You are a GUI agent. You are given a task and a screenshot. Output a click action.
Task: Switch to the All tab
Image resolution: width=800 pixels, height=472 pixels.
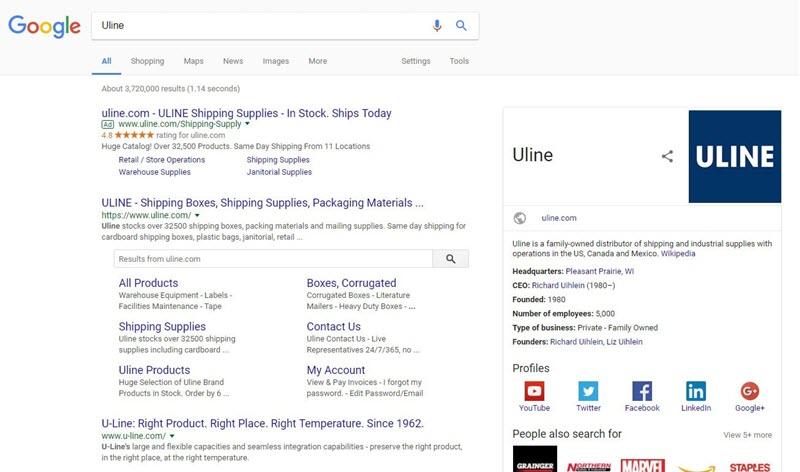[106, 61]
